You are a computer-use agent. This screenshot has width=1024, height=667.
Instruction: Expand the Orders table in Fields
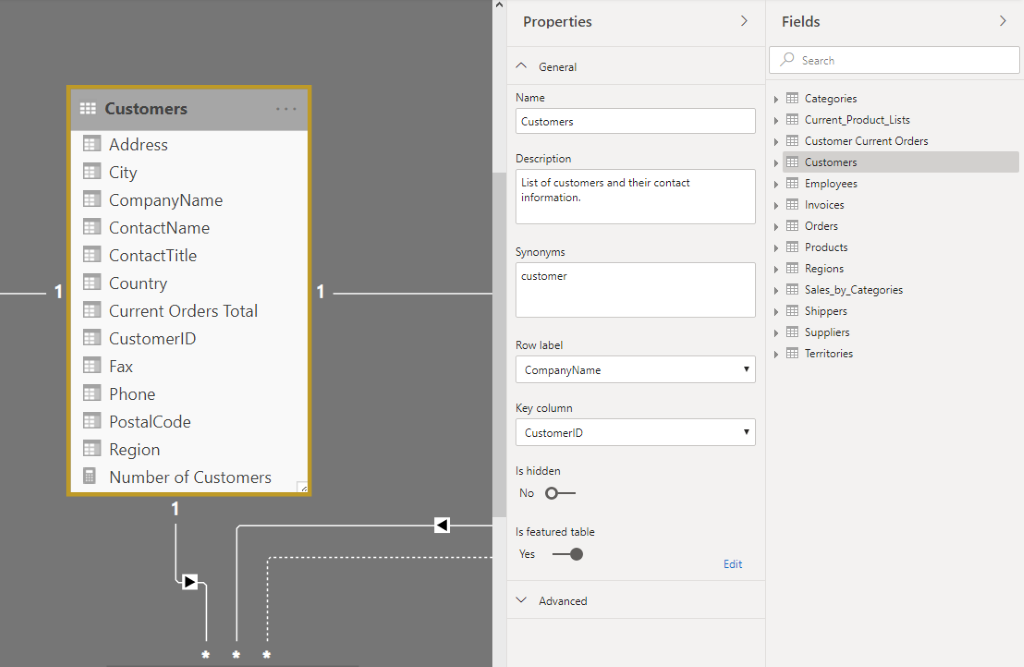click(776, 226)
